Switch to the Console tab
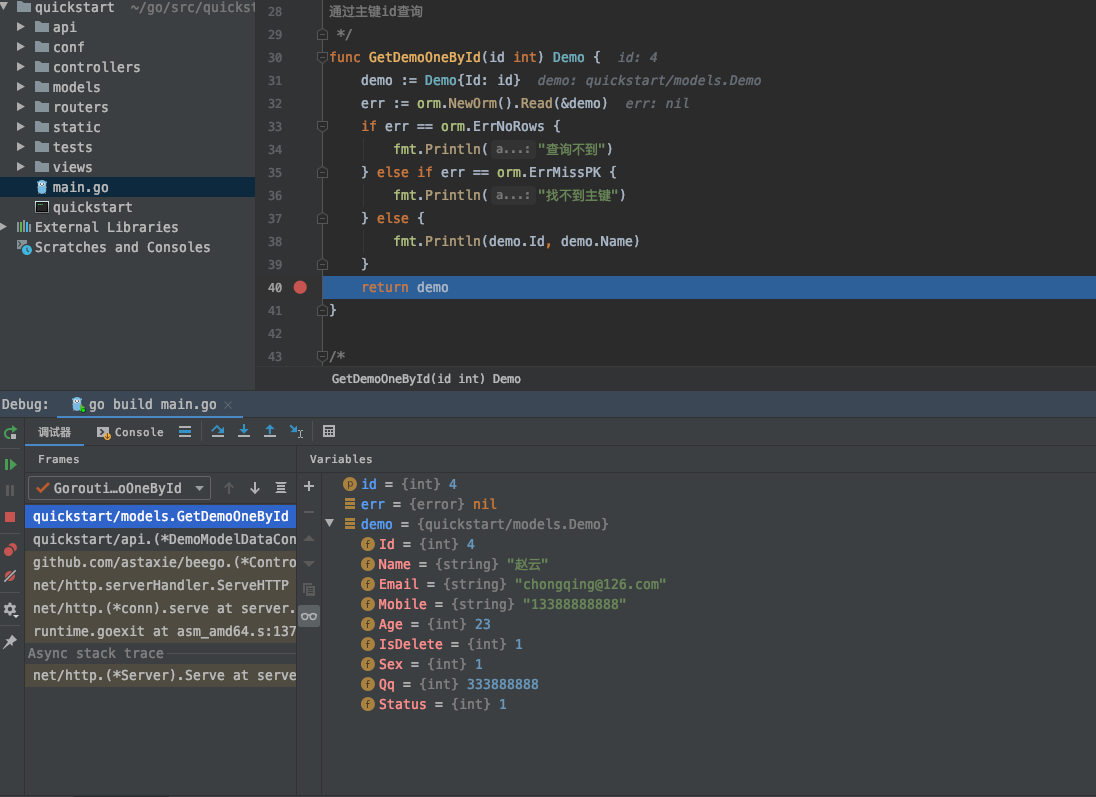1096x797 pixels. pos(131,432)
